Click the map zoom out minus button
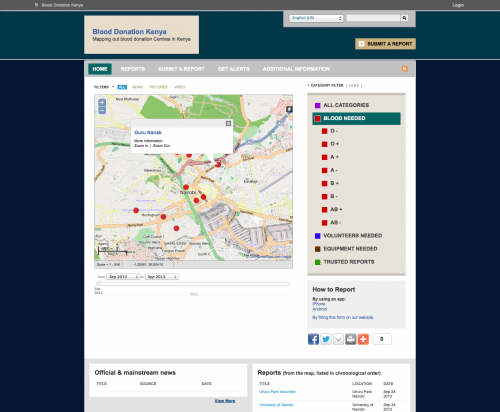This screenshot has width=500, height=412. (x=102, y=111)
